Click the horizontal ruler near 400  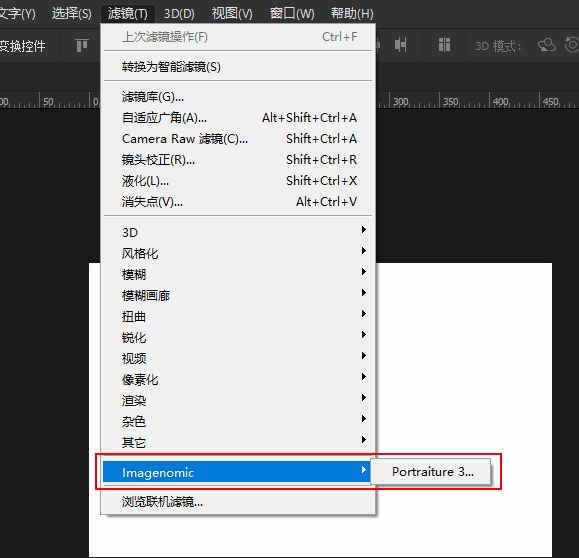click(x=500, y=101)
